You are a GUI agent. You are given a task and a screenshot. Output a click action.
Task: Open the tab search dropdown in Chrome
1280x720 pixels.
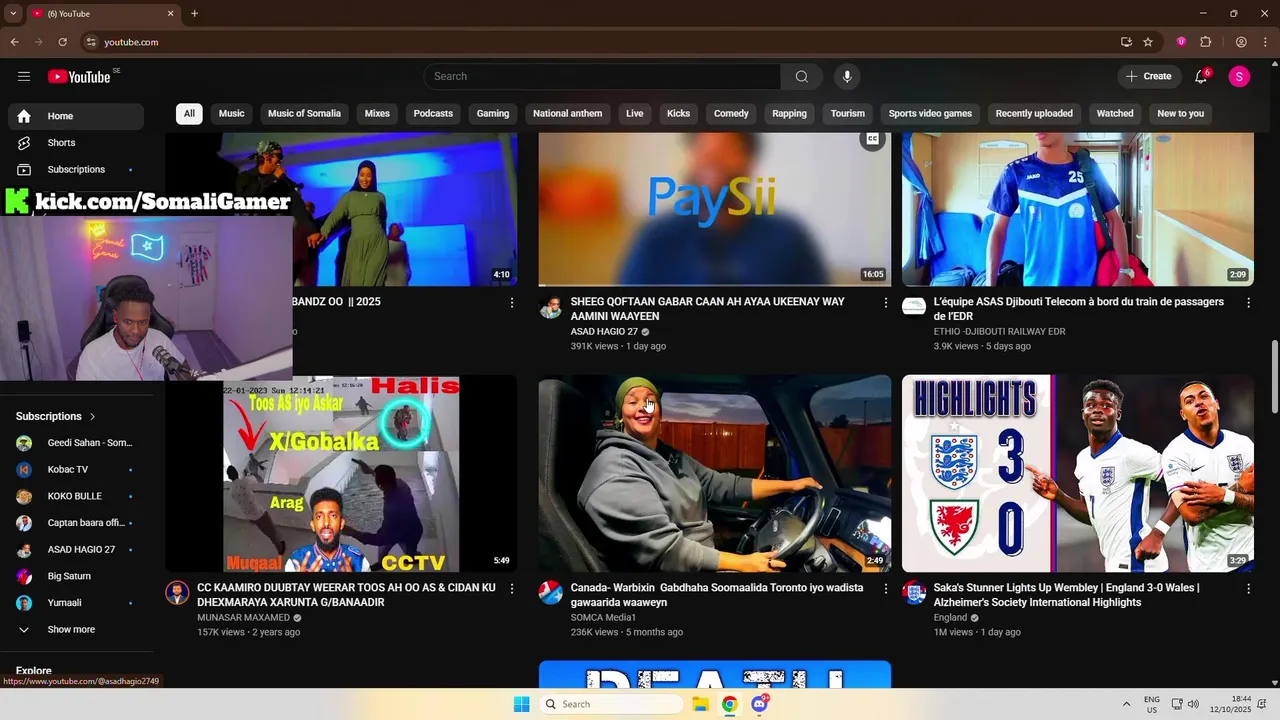(x=13, y=14)
